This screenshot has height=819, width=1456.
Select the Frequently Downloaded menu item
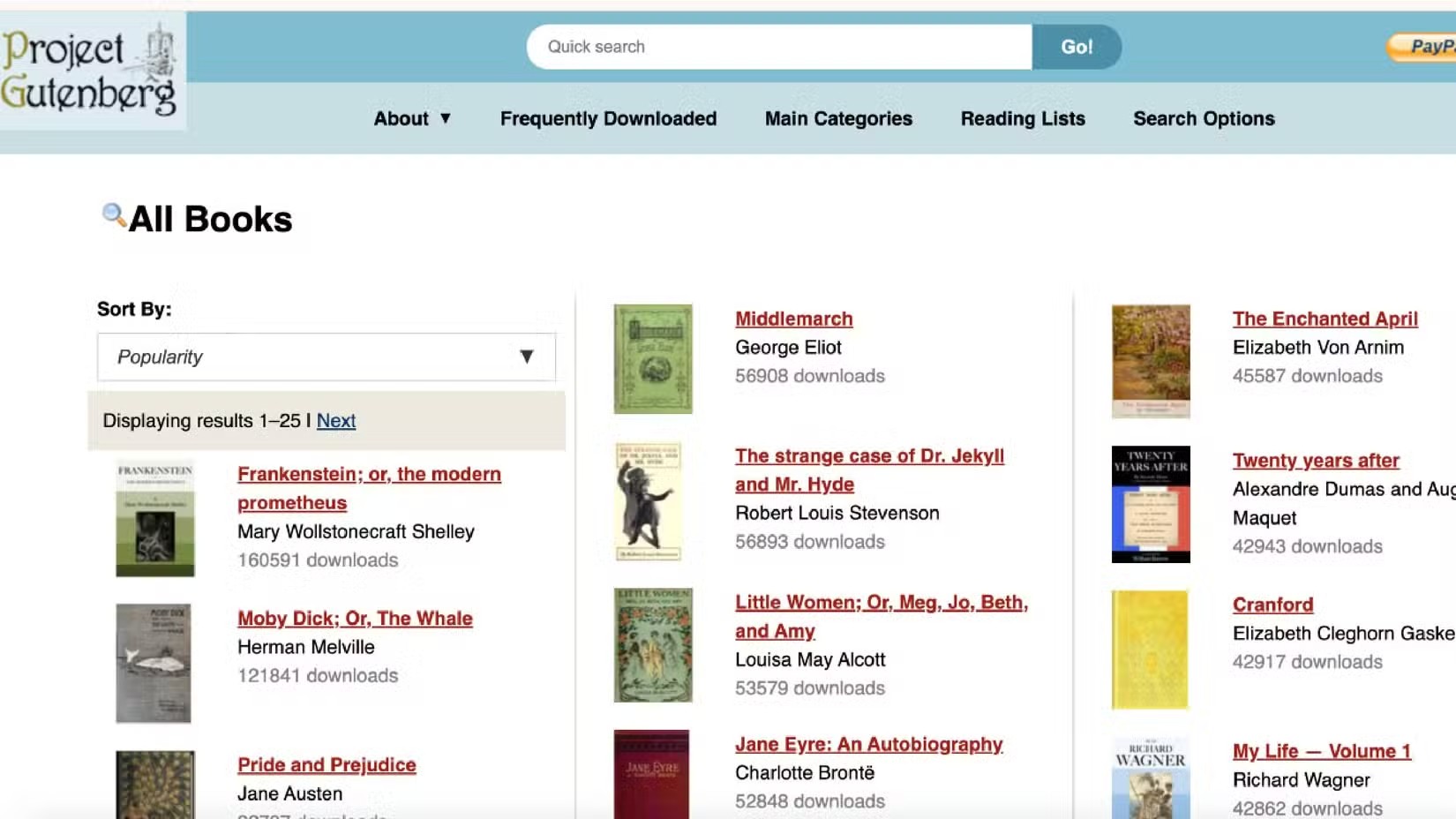pyautogui.click(x=608, y=118)
